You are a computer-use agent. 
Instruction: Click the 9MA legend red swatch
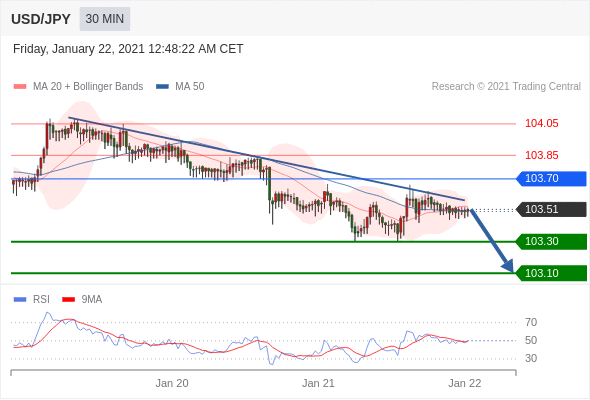point(68,300)
